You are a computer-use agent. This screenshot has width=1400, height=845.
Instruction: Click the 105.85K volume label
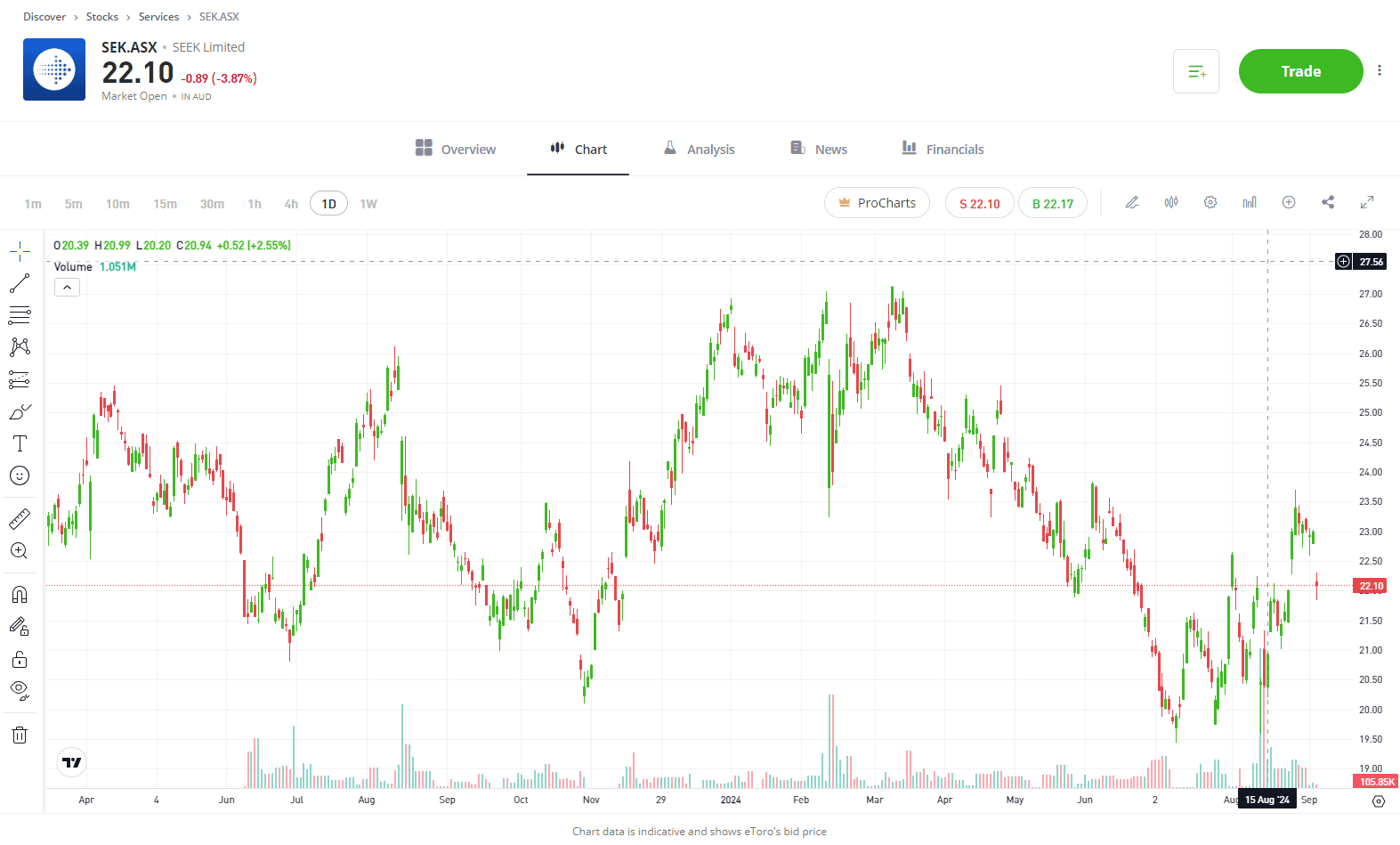[1376, 782]
